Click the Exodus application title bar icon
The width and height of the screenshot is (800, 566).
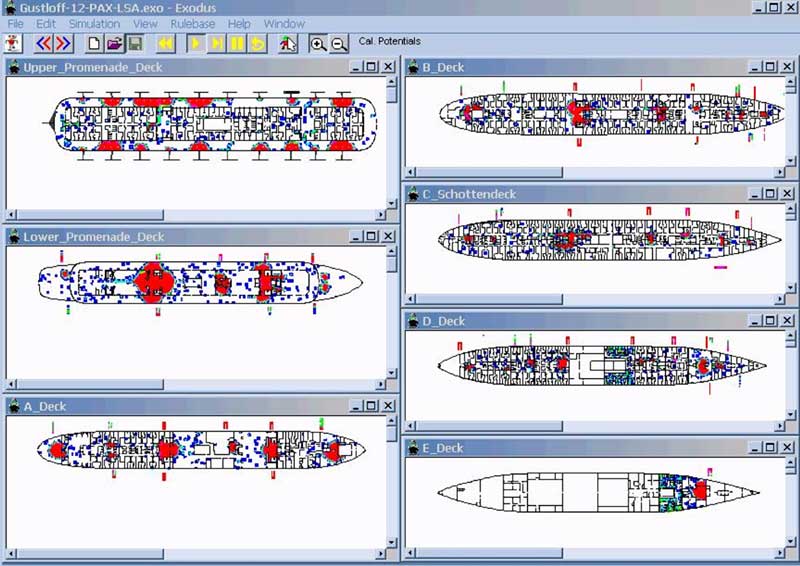pos(10,8)
